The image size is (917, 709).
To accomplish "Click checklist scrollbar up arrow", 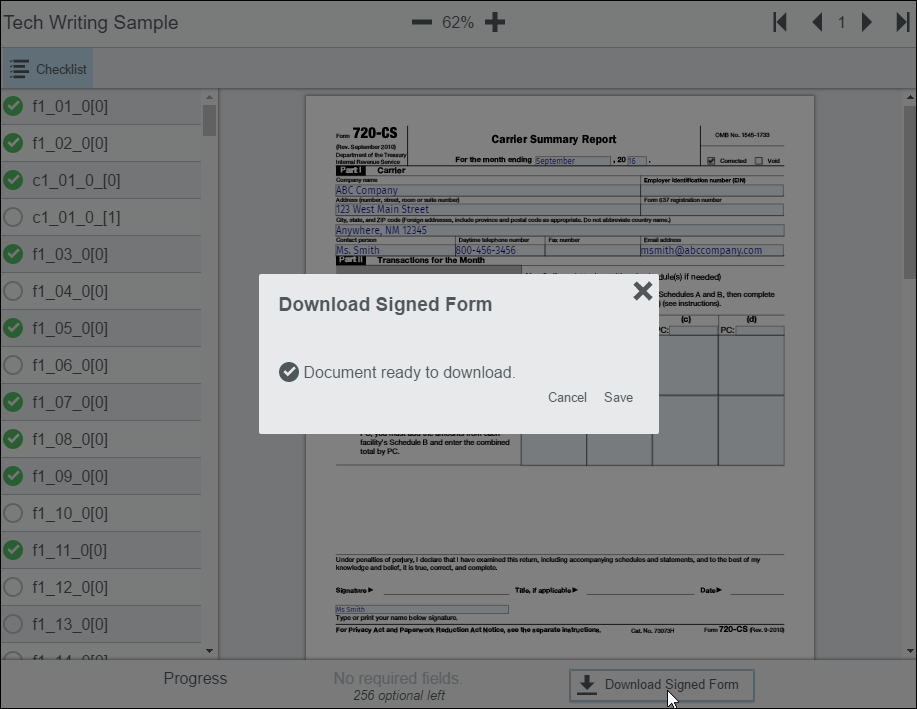I will coord(209,97).
